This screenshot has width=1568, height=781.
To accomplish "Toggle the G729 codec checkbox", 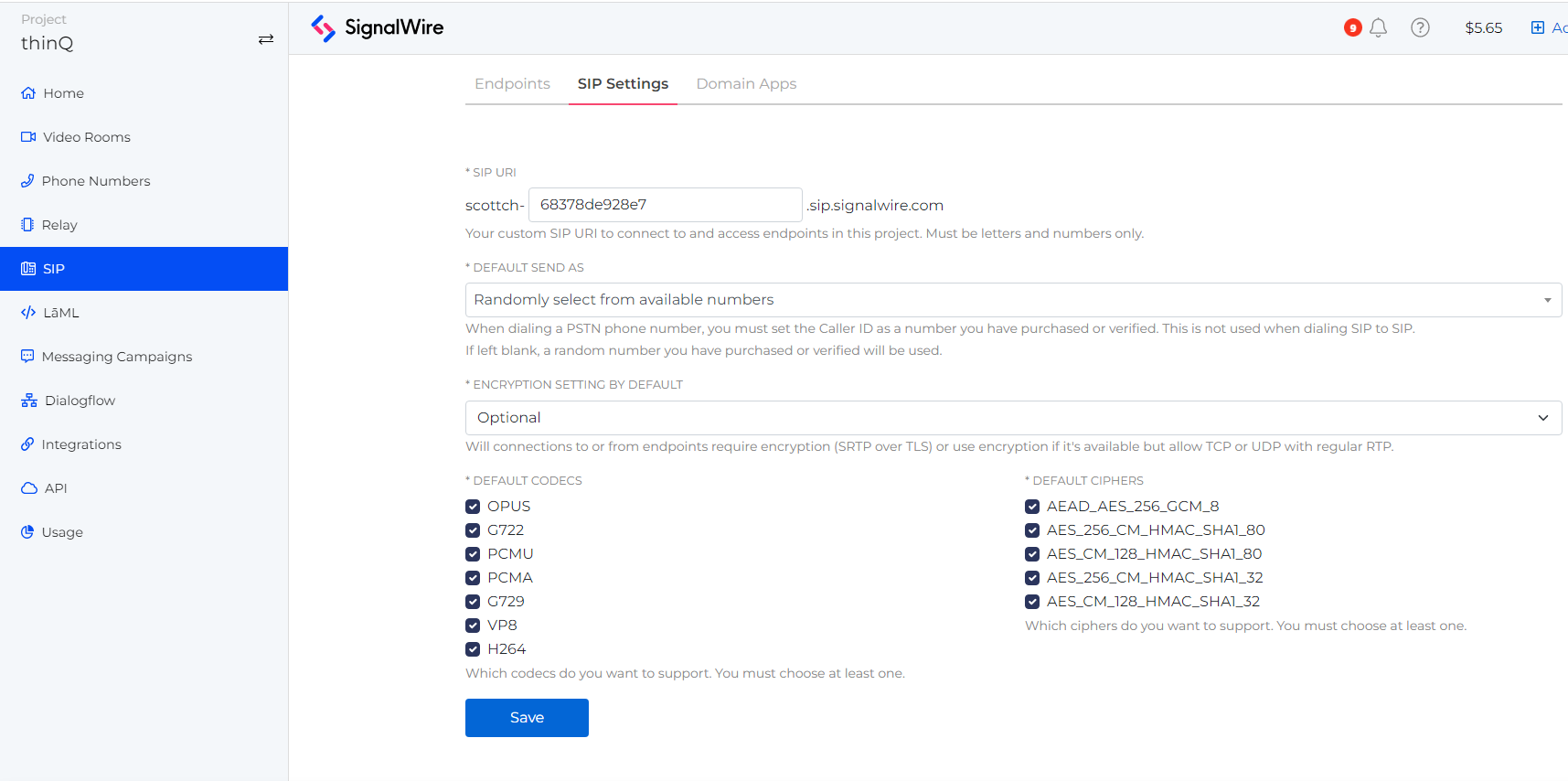I will 473,602.
